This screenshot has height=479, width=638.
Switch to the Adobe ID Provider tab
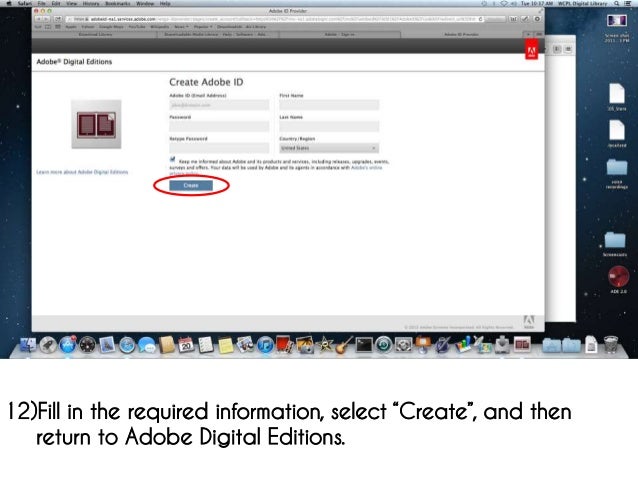point(461,35)
